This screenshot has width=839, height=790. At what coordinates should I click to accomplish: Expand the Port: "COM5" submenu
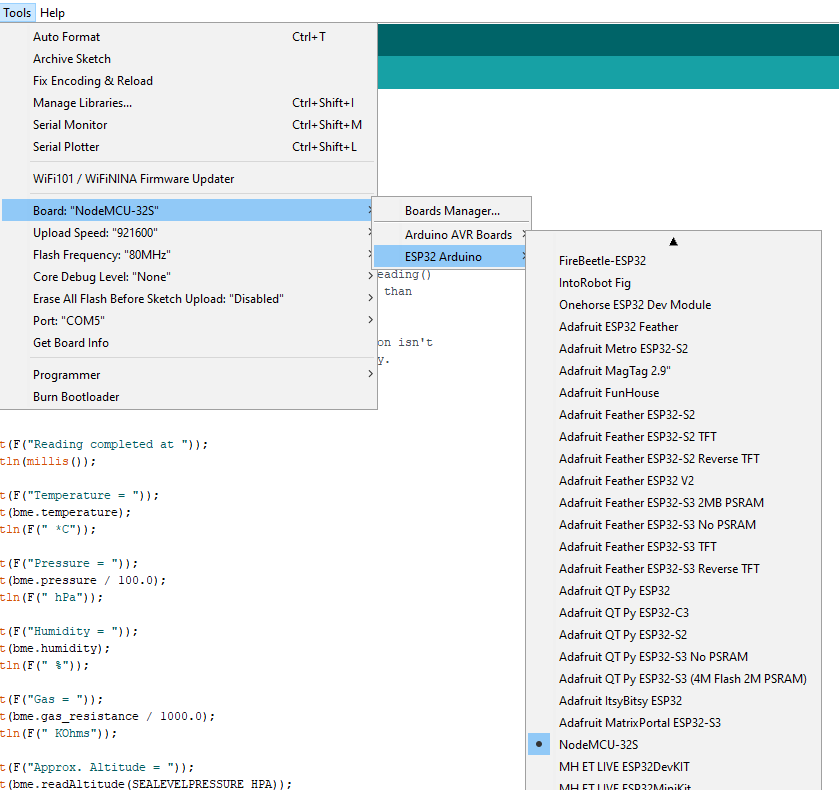click(x=188, y=321)
